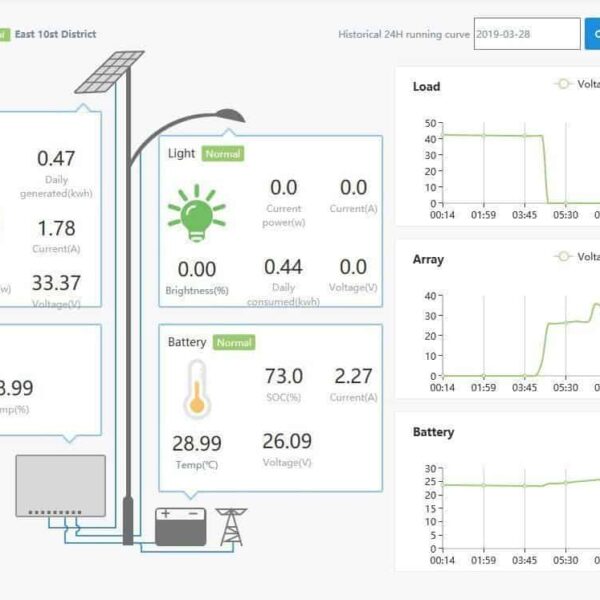Click the power grid tower icon
This screenshot has width=600, height=600.
(231, 526)
